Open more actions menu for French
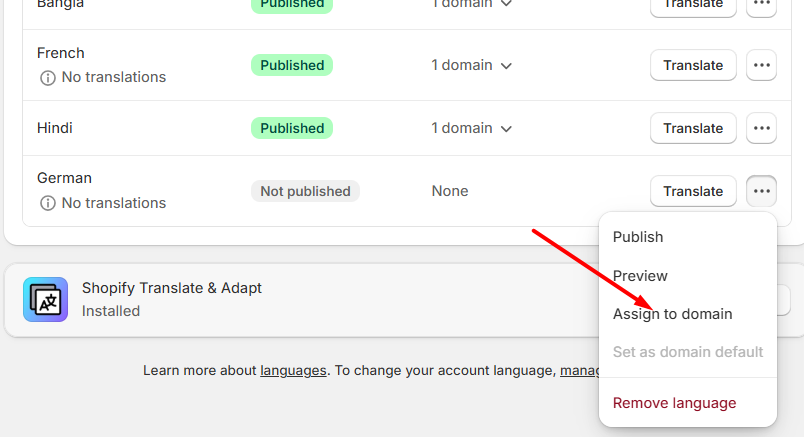This screenshot has height=437, width=804. coord(761,65)
